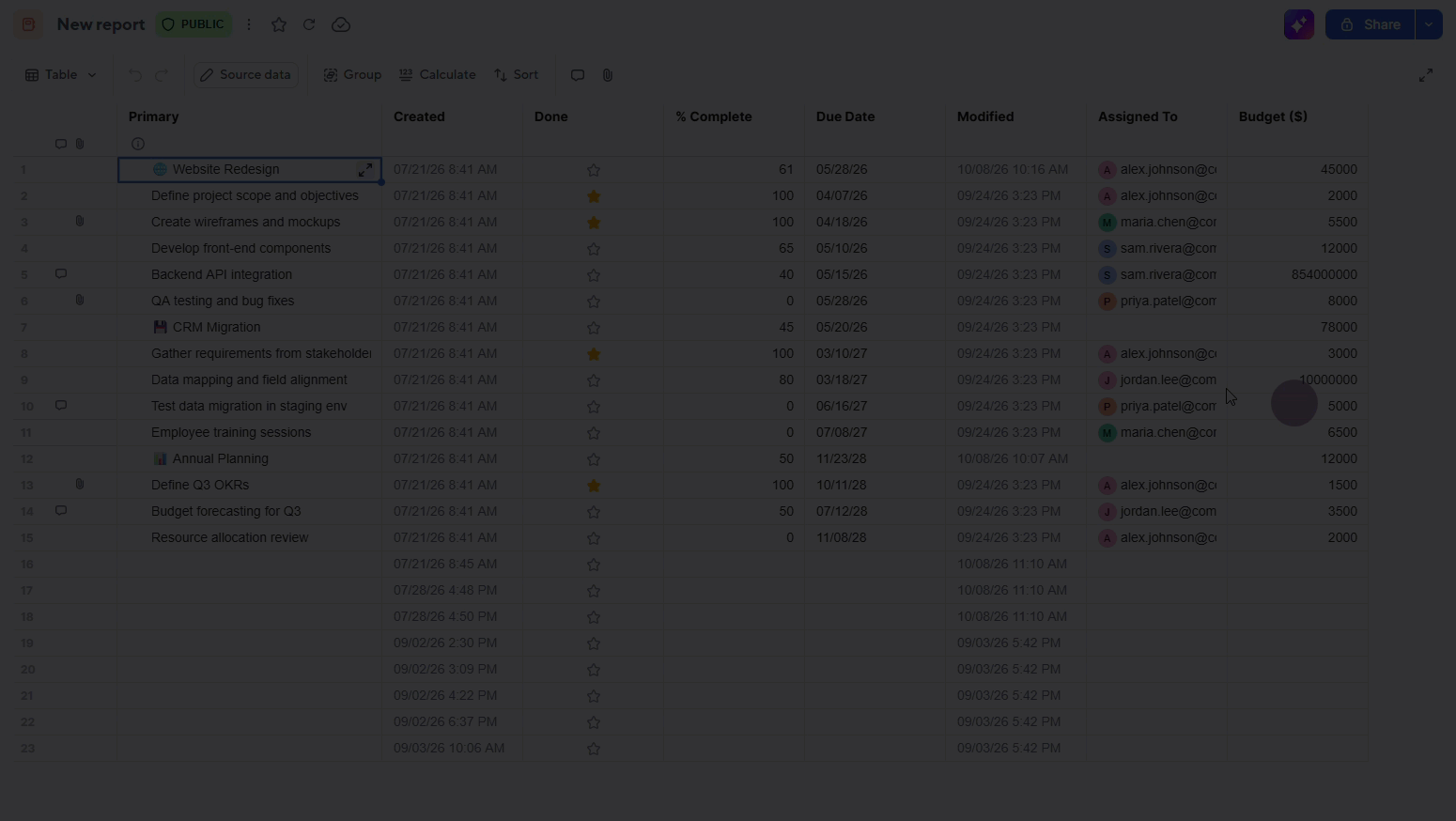Click the PUBLIC status badge
The width and height of the screenshot is (1456, 821).
pos(194,24)
